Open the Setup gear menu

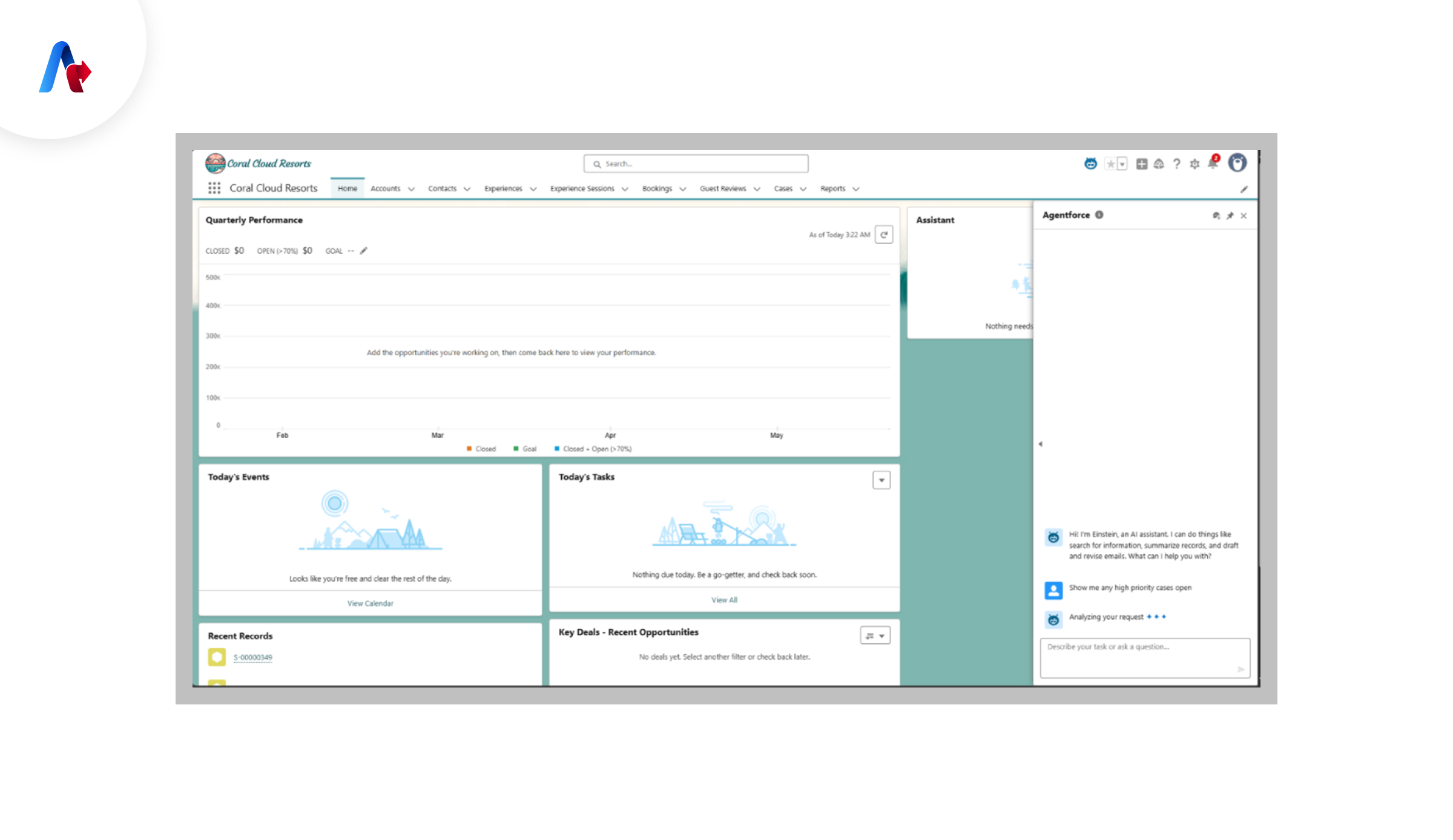[1194, 164]
